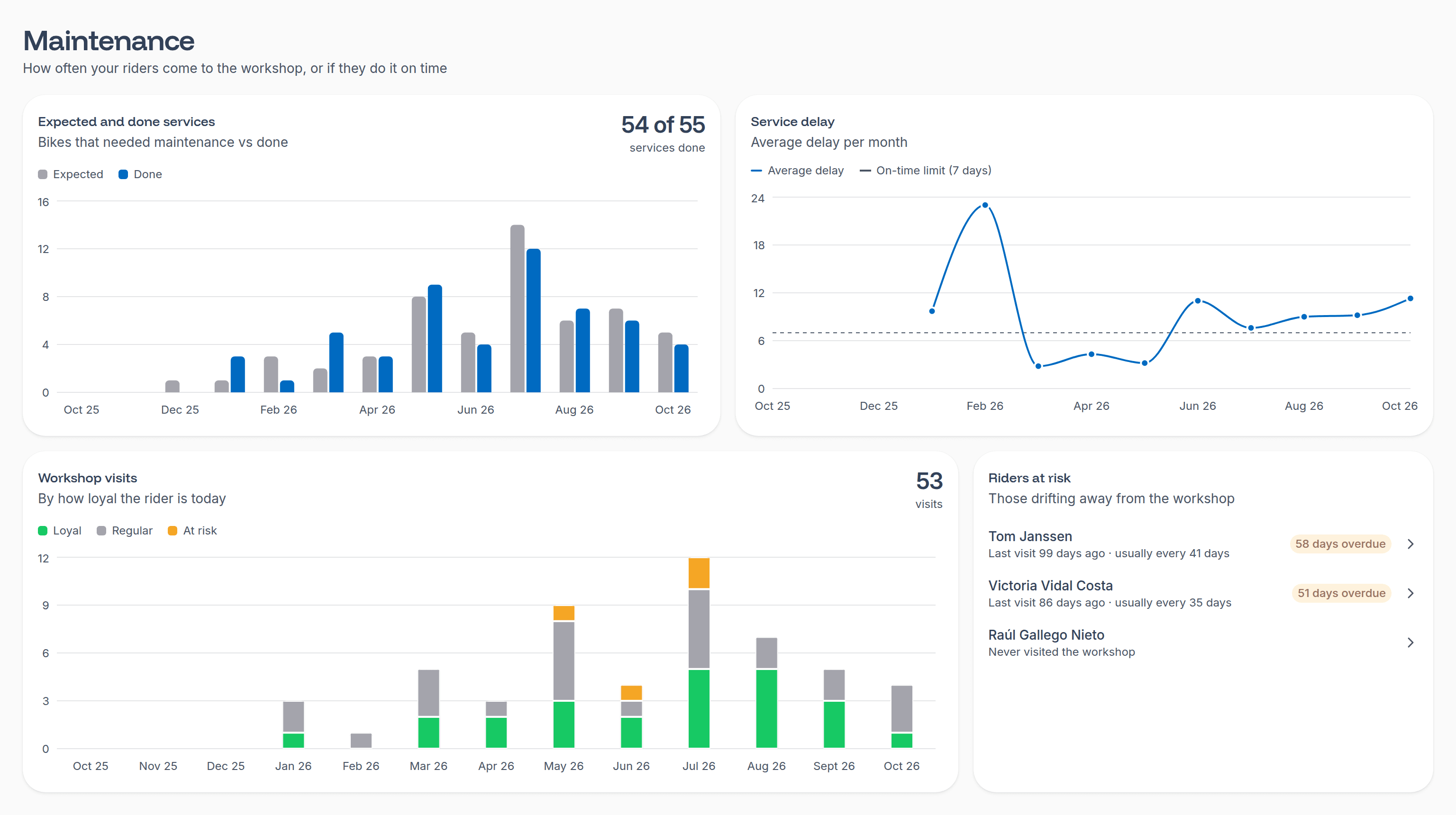Click the Aug 26 green Loyal segment
The image size is (1456, 815).
tap(766, 708)
